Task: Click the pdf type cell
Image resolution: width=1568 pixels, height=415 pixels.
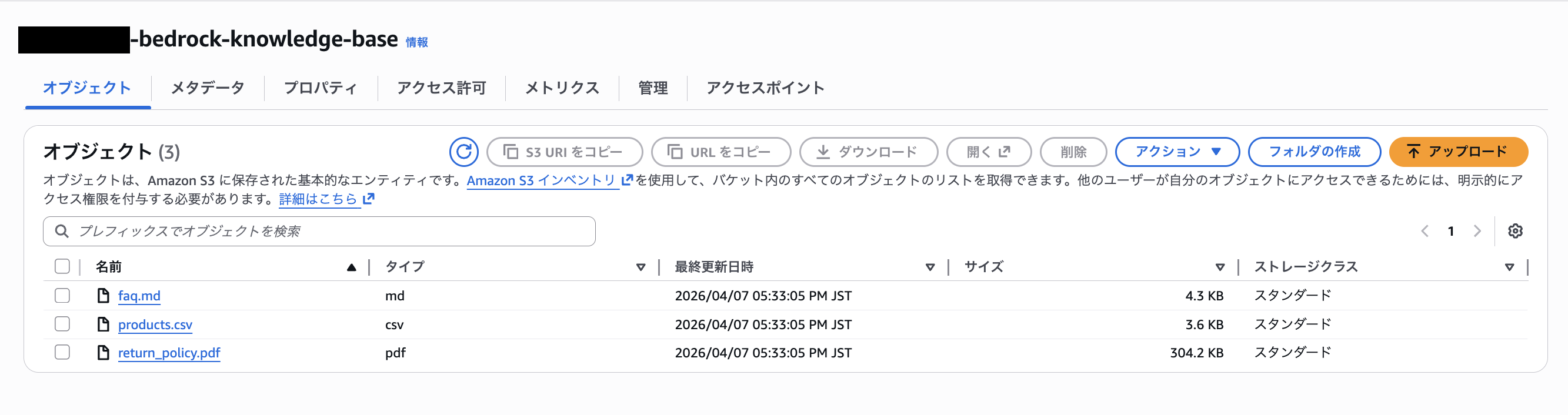Action: [396, 353]
